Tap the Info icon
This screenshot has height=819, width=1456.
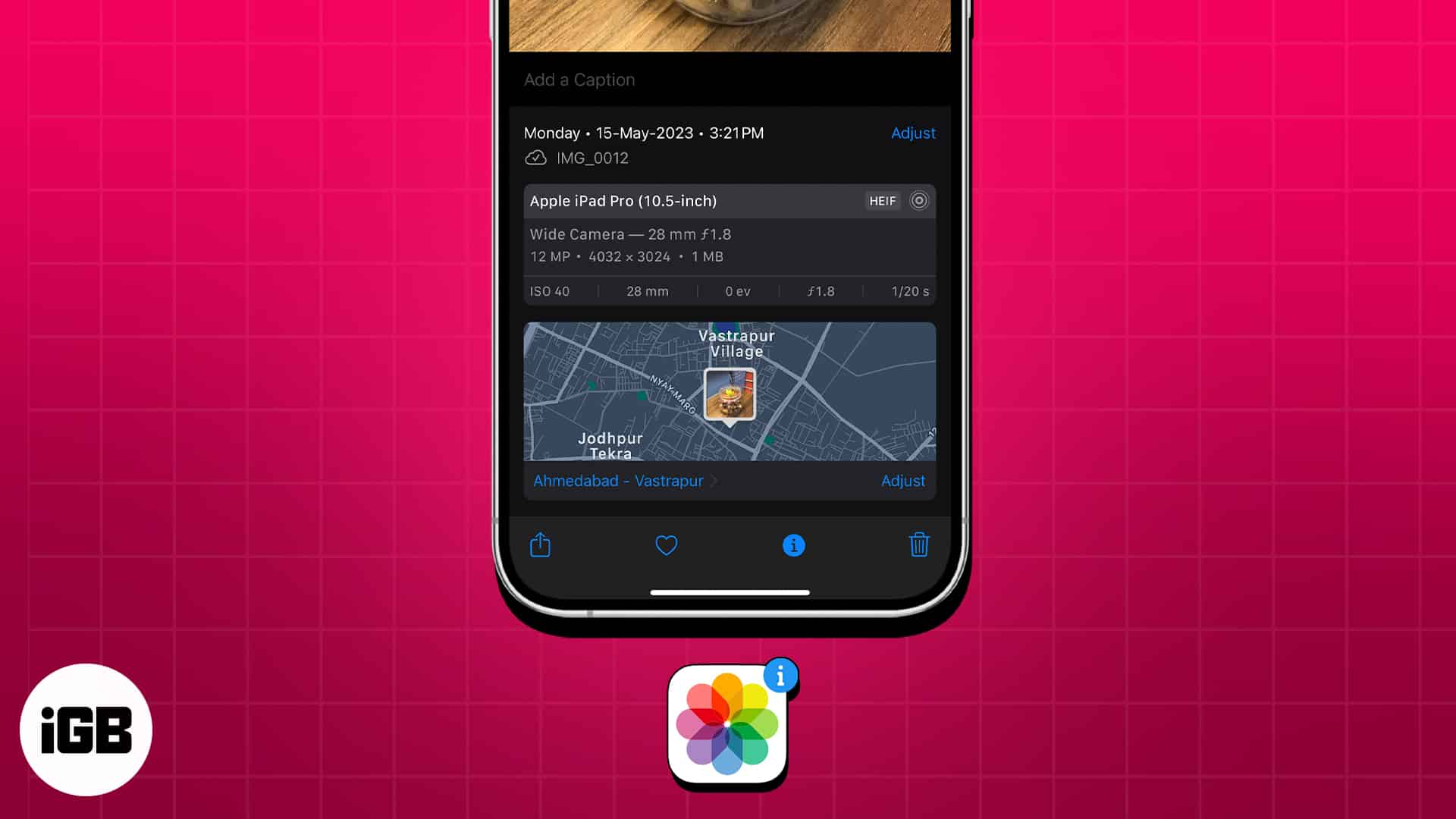pos(793,545)
